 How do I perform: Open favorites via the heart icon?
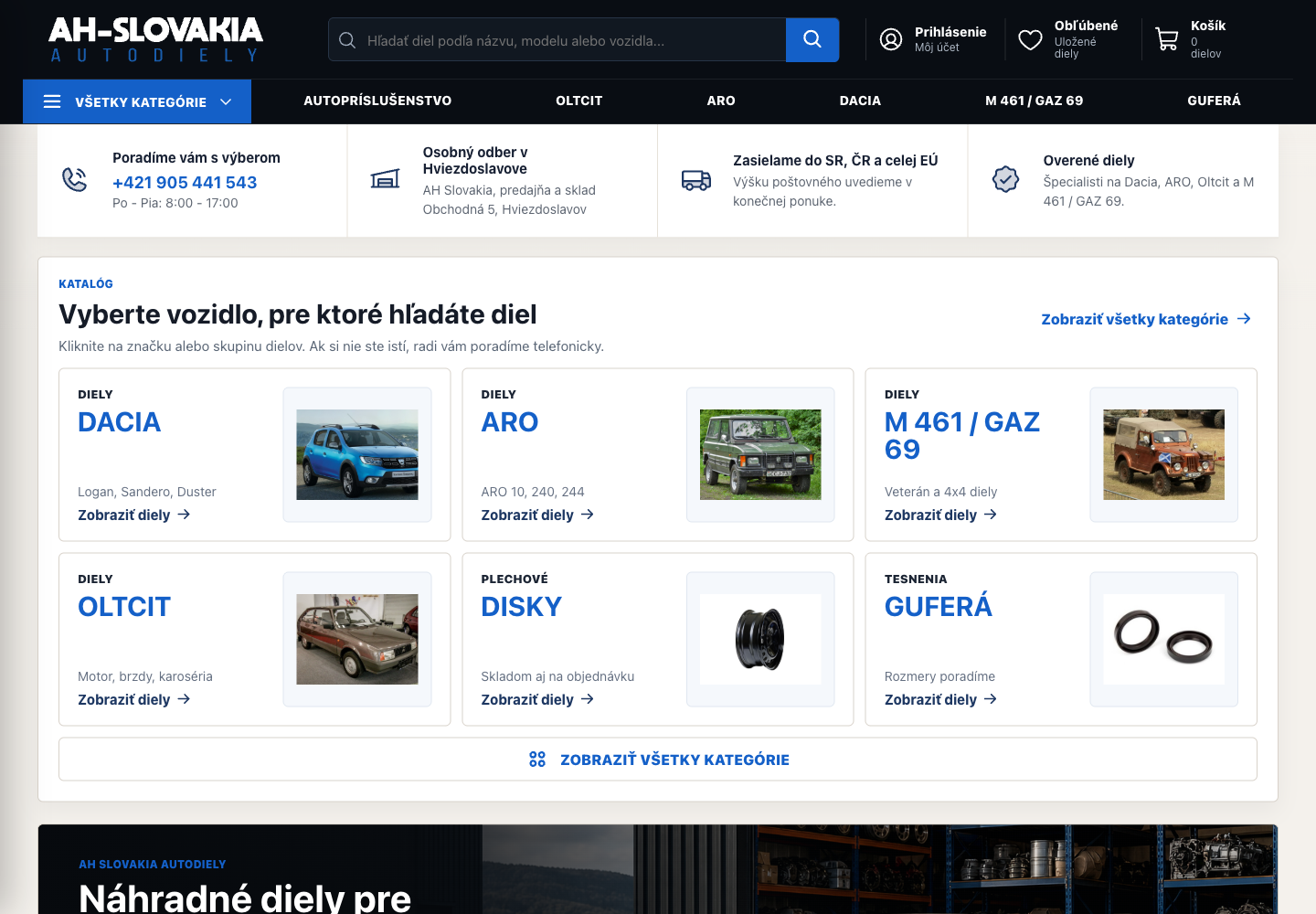[1030, 39]
